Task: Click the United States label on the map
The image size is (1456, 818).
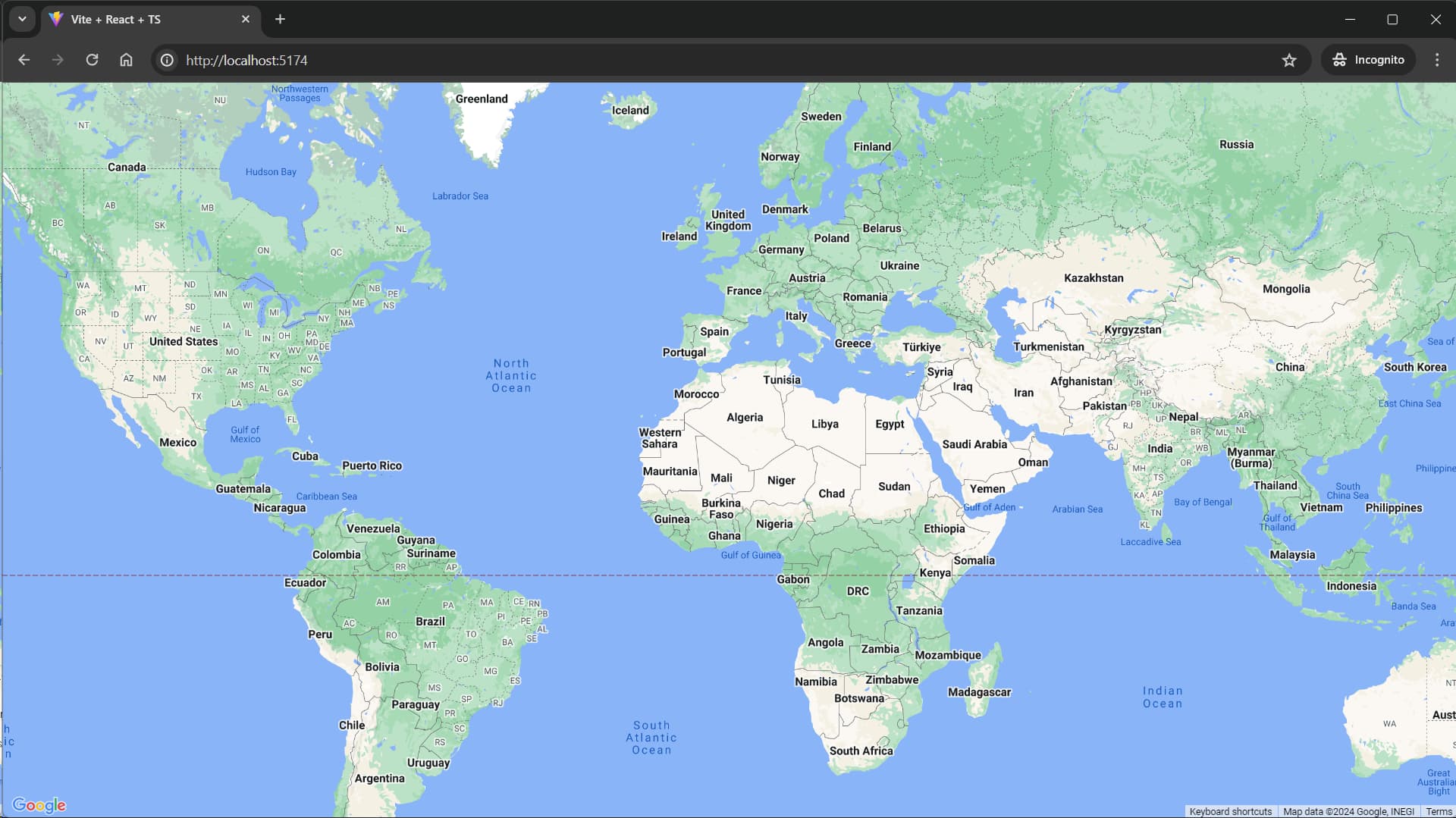Action: (183, 341)
